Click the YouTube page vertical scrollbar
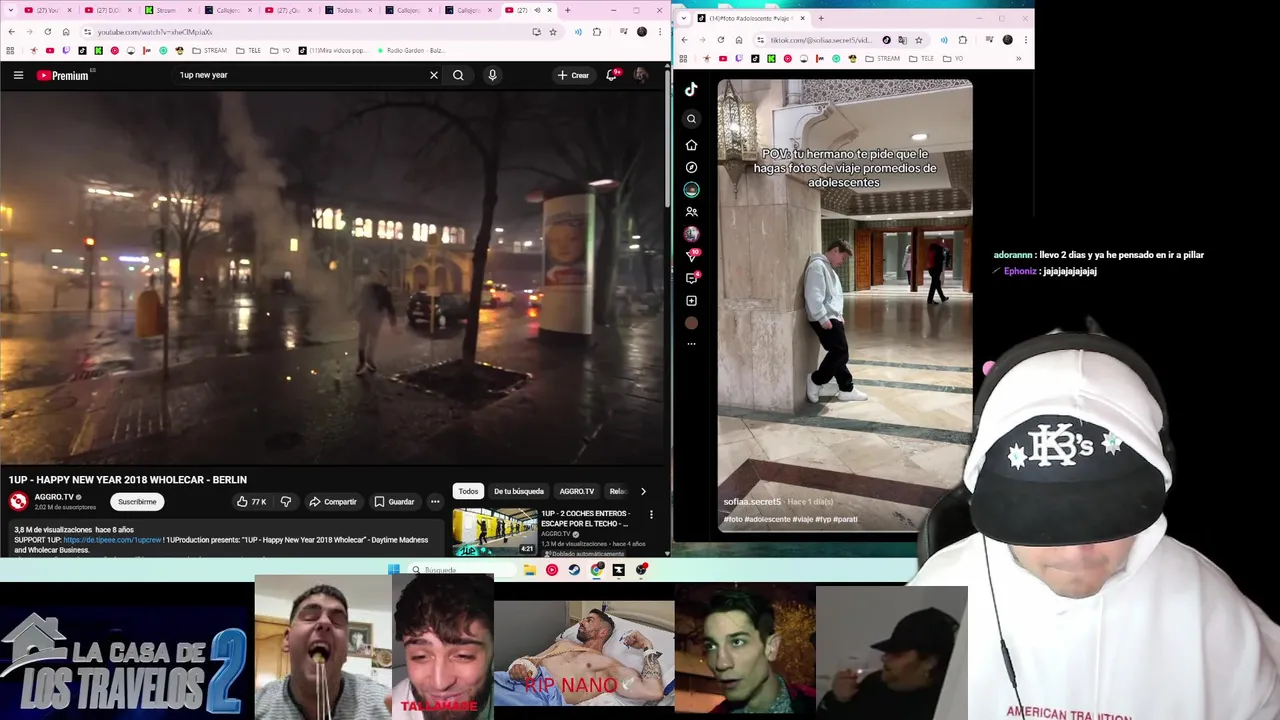The height and width of the screenshot is (720, 1280). (x=667, y=140)
